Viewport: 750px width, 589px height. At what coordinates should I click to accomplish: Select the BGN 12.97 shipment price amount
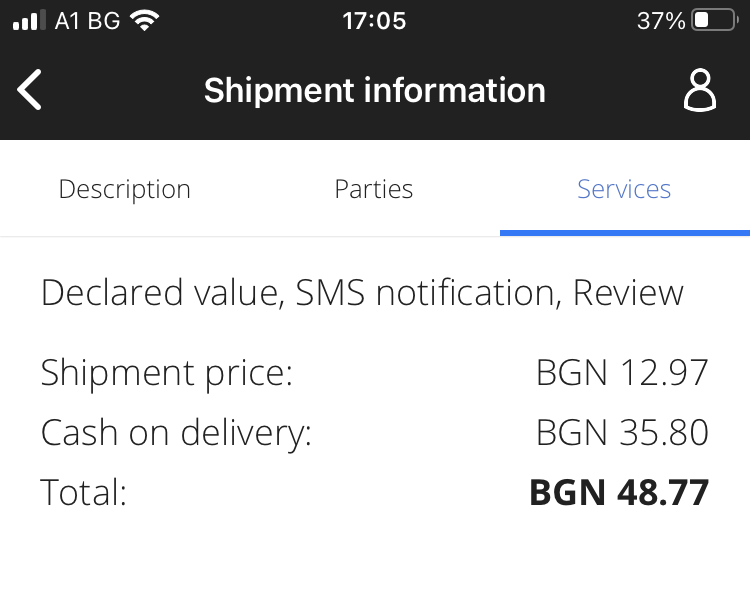click(x=622, y=373)
